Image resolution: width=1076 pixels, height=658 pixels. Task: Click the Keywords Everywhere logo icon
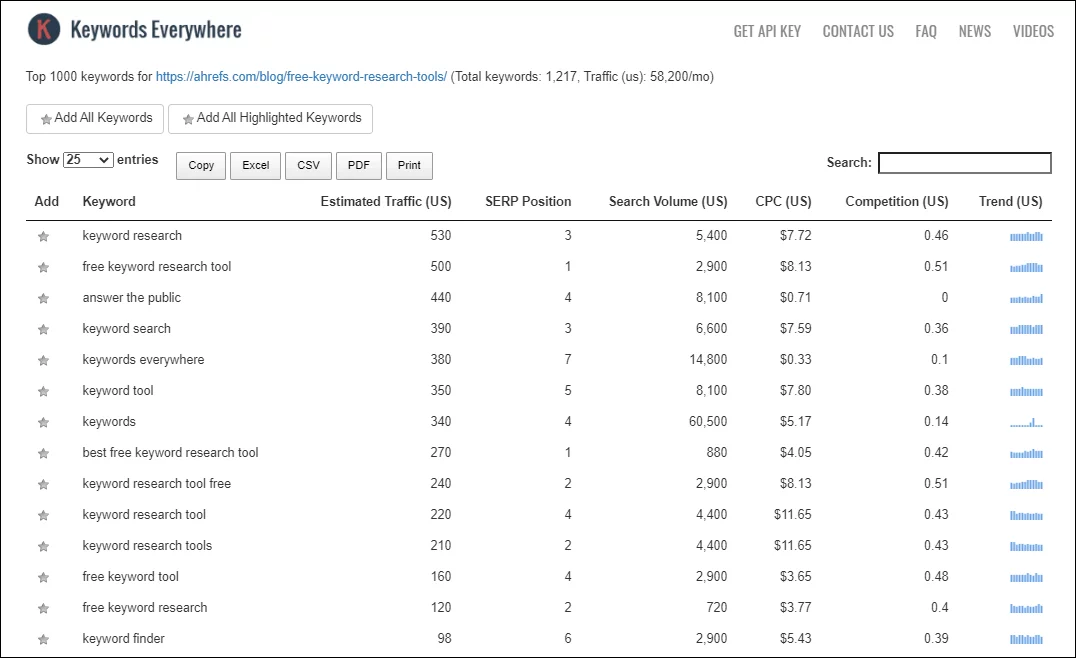(43, 29)
